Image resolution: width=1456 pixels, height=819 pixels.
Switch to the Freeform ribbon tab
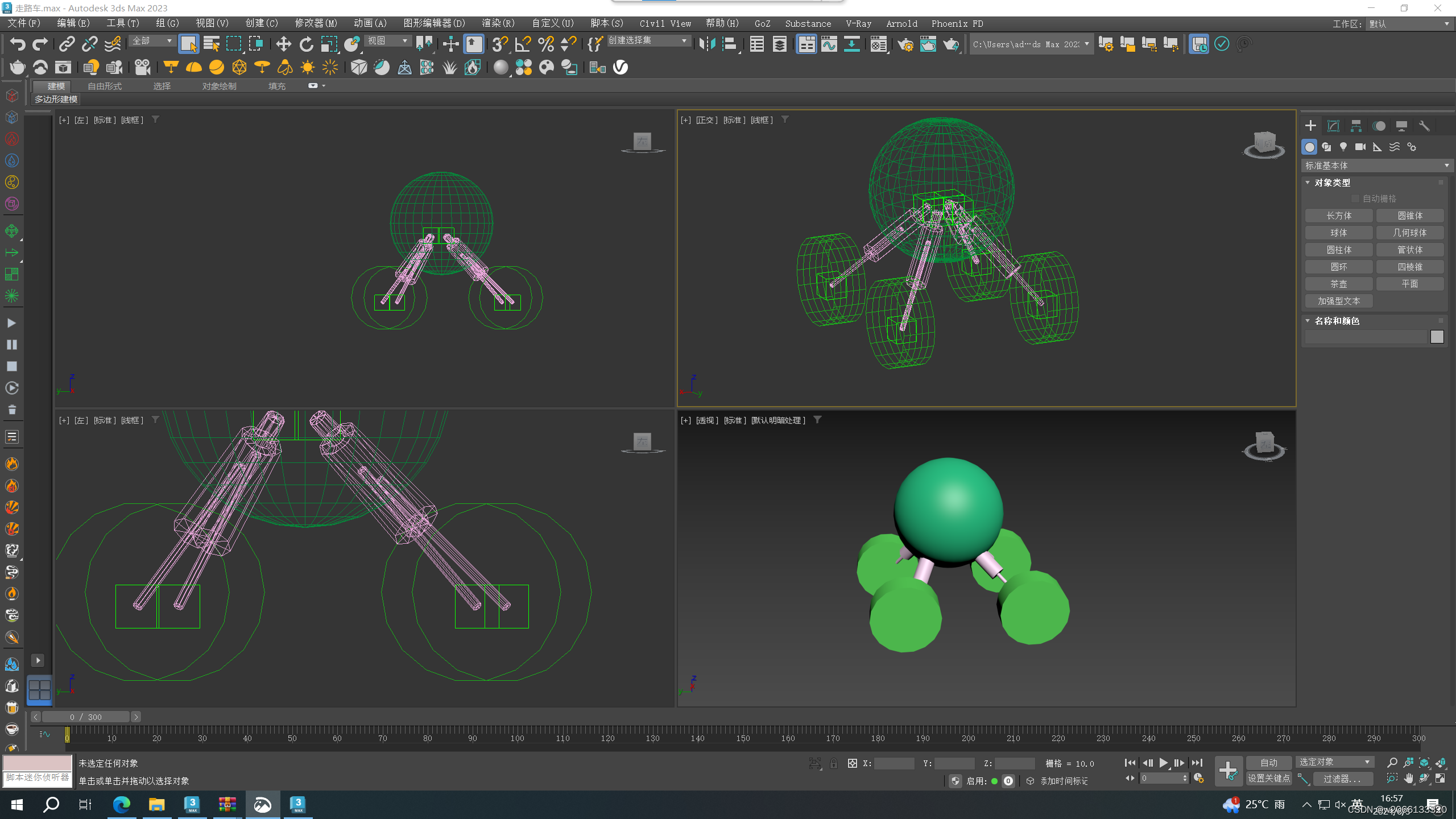pyautogui.click(x=105, y=86)
